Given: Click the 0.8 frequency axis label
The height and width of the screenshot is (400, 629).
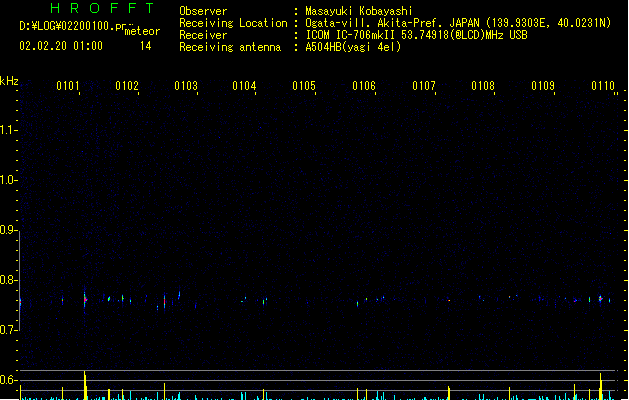Looking at the screenshot, I should (x=8, y=280).
